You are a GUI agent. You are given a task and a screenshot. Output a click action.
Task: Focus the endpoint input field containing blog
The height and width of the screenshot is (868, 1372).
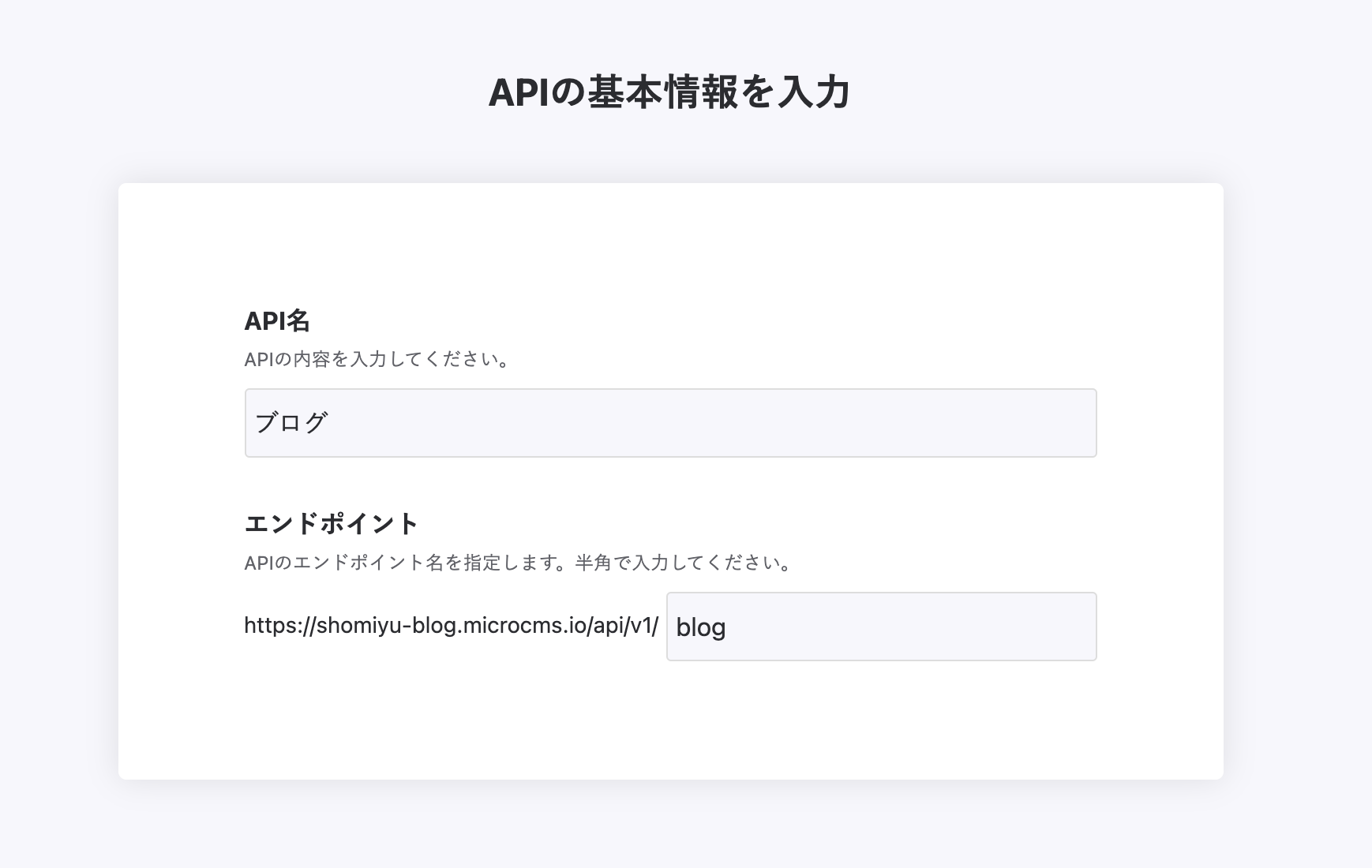(881, 627)
